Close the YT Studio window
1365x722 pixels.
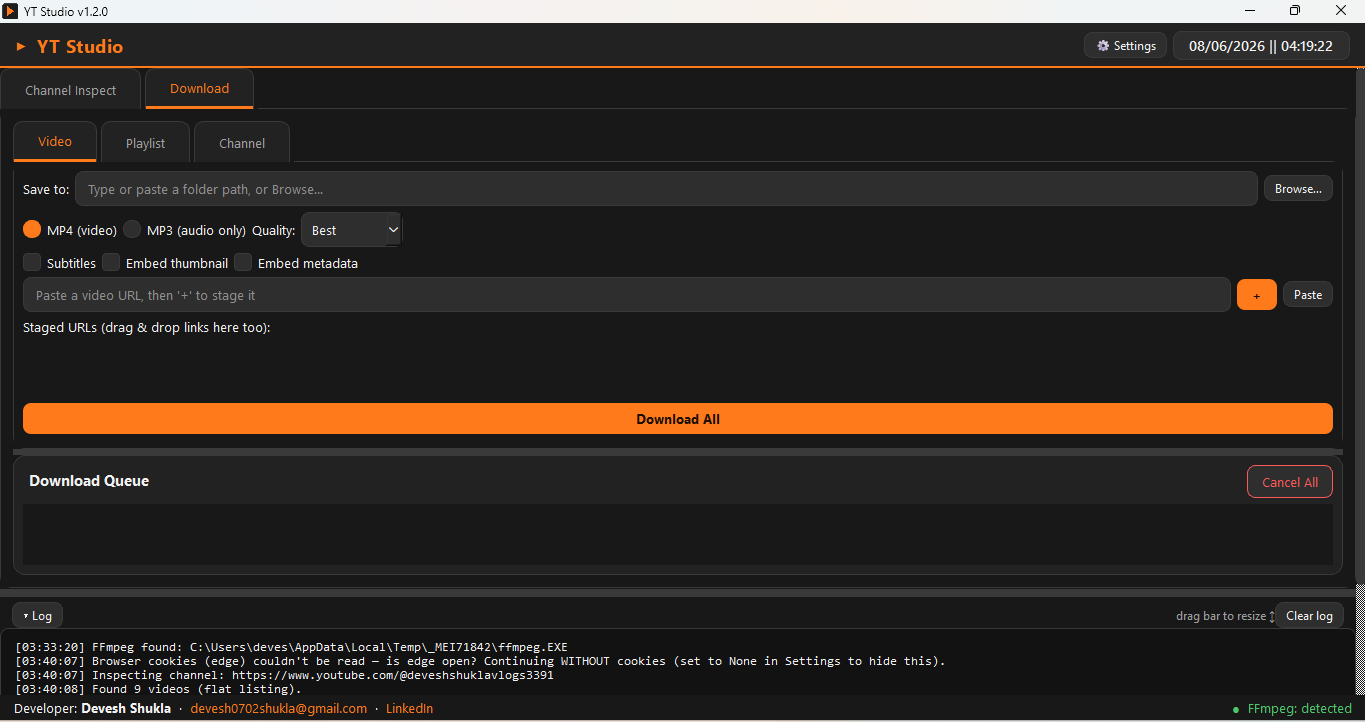[x=1341, y=11]
